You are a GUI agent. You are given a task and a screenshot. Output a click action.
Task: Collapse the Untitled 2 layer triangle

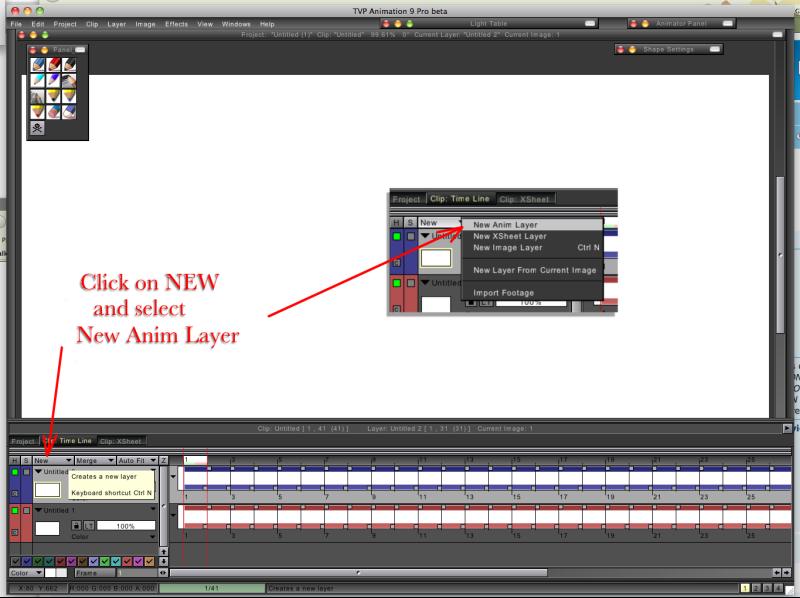pyautogui.click(x=38, y=471)
